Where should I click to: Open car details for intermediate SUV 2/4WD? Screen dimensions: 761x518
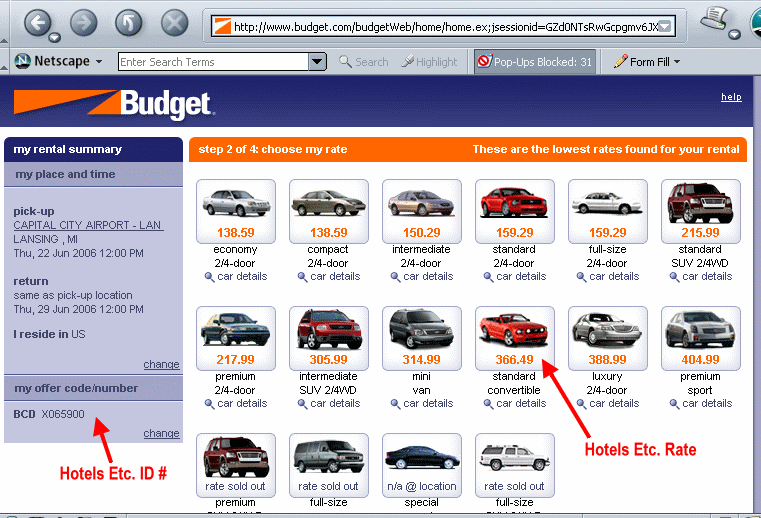pyautogui.click(x=329, y=403)
